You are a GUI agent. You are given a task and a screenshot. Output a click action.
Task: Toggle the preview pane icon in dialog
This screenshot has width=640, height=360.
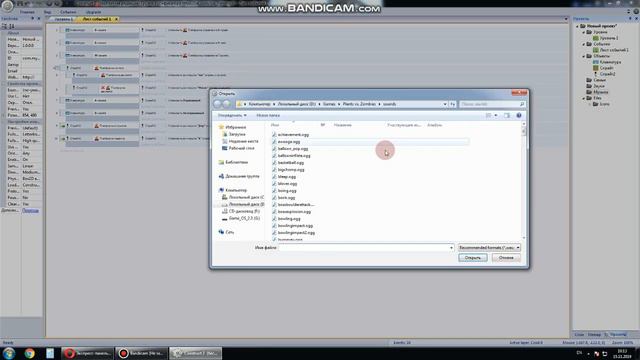tap(507, 116)
